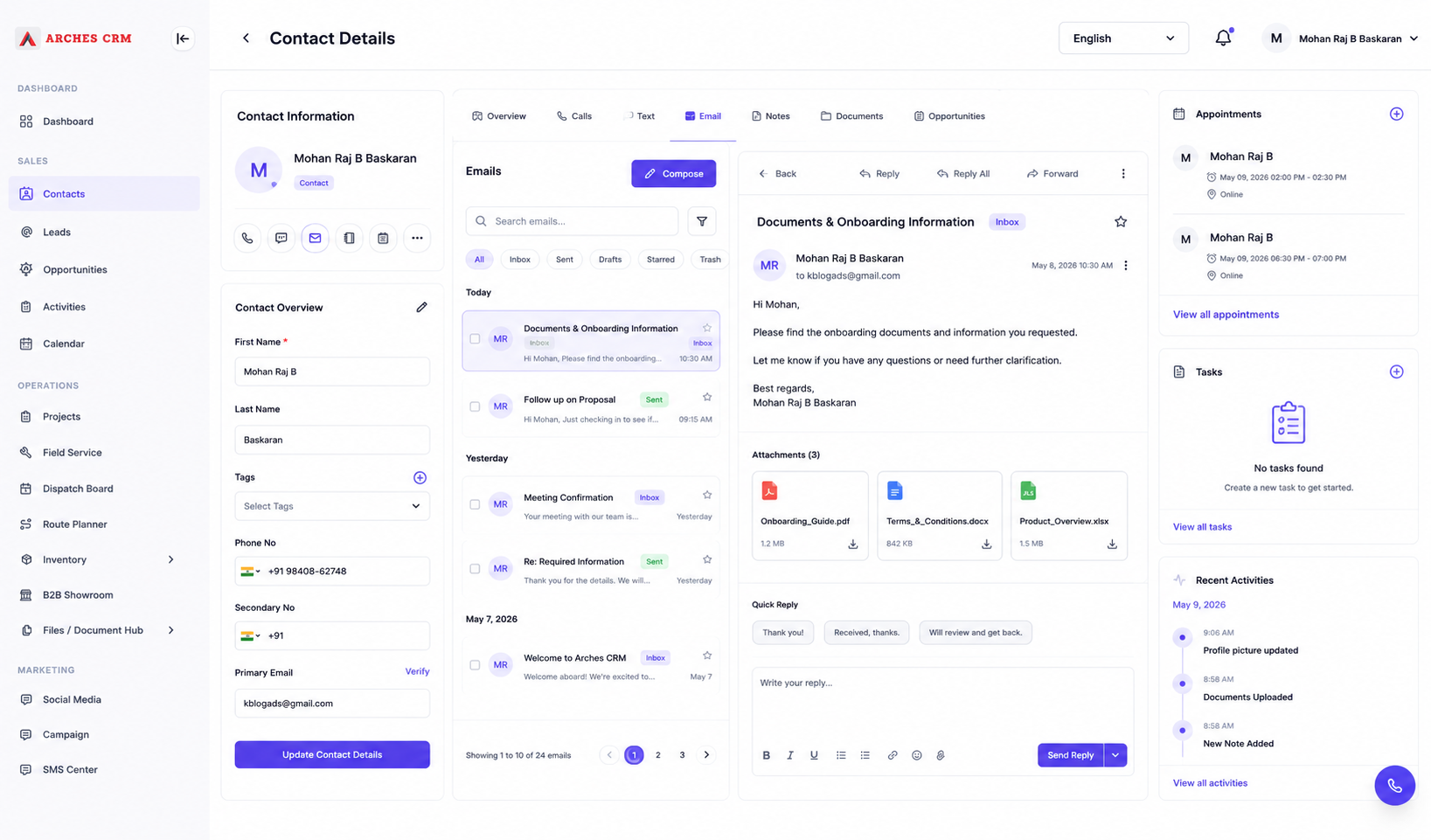Screen dimensions: 1431x840
Task: Collapse the sidebar with the arrow icon
Action: (x=183, y=38)
